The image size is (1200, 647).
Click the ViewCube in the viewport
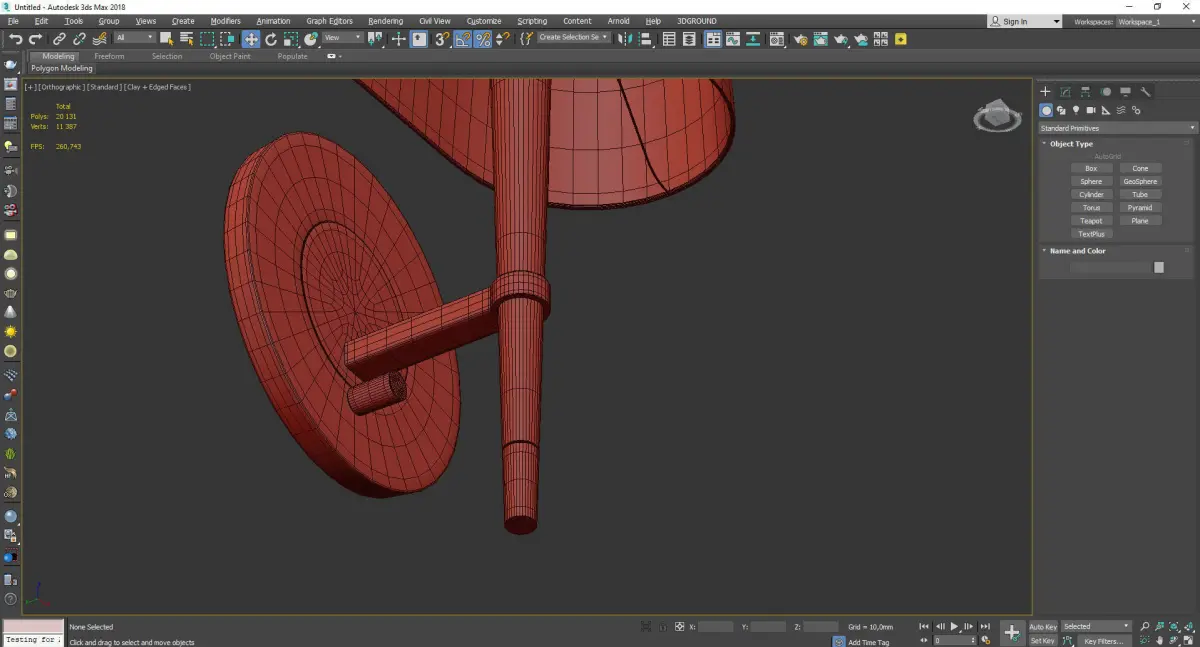point(996,117)
